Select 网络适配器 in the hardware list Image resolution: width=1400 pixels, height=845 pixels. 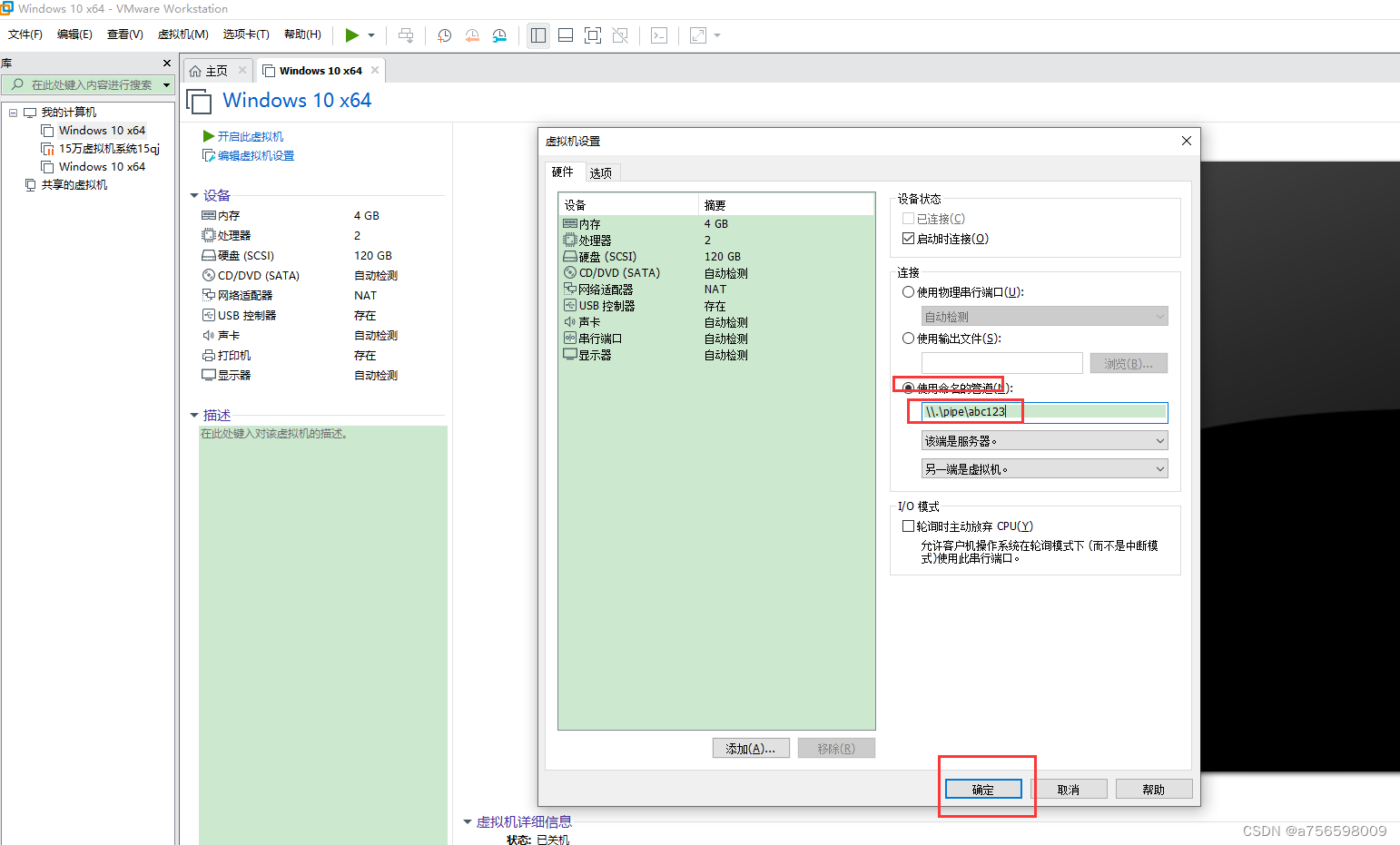point(716,290)
